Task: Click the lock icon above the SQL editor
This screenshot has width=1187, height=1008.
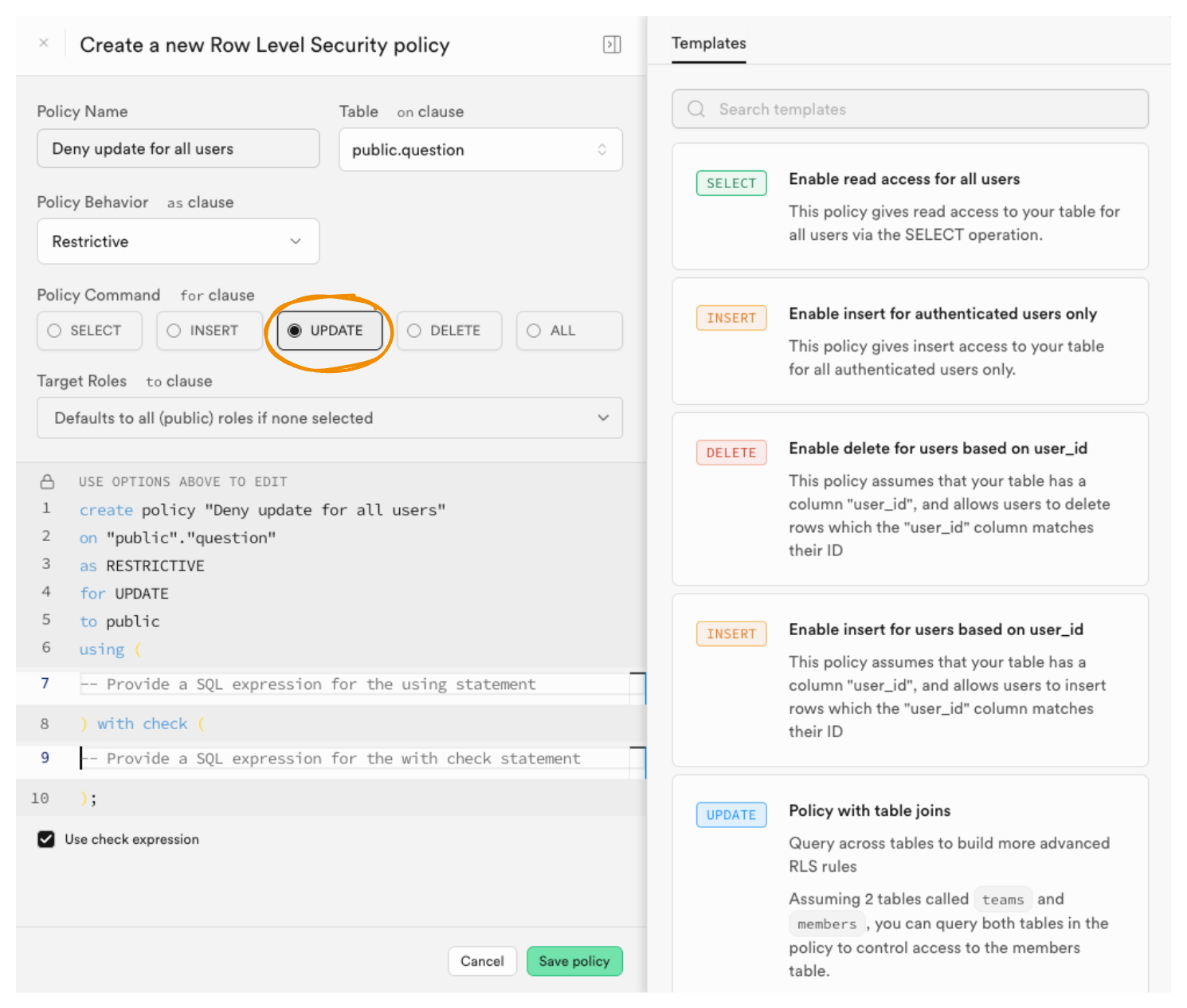Action: pos(48,481)
